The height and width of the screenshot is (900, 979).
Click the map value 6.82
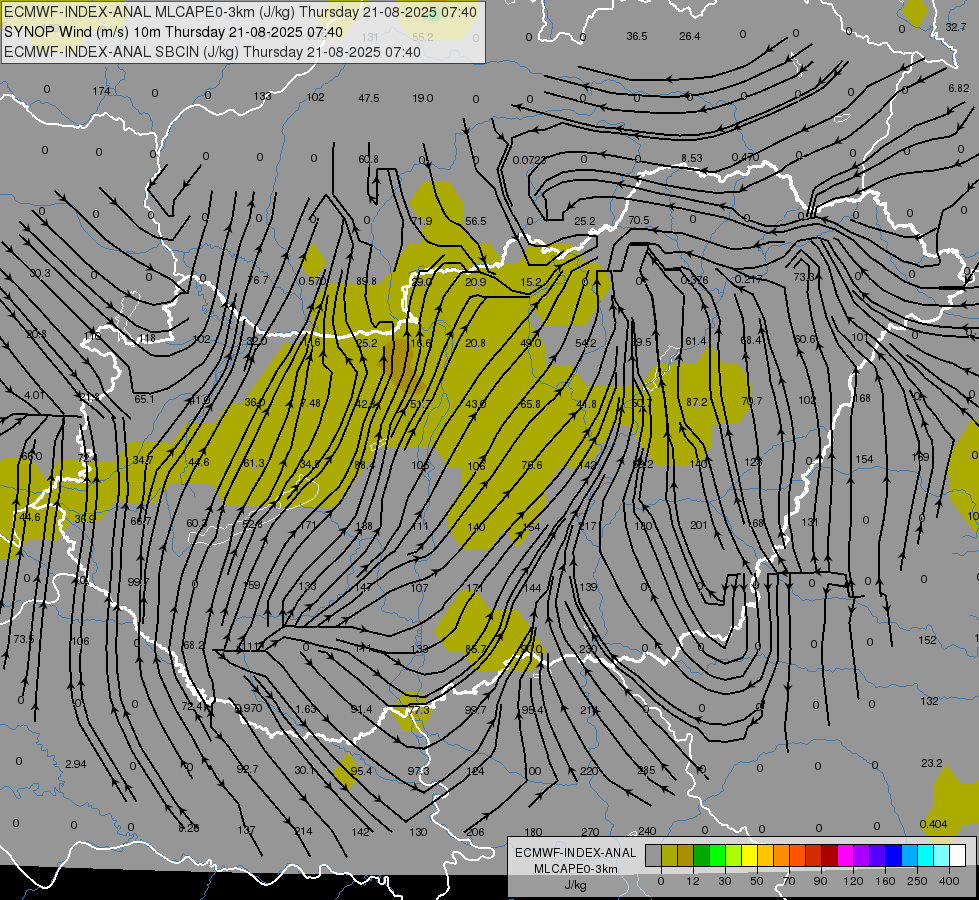click(x=958, y=88)
